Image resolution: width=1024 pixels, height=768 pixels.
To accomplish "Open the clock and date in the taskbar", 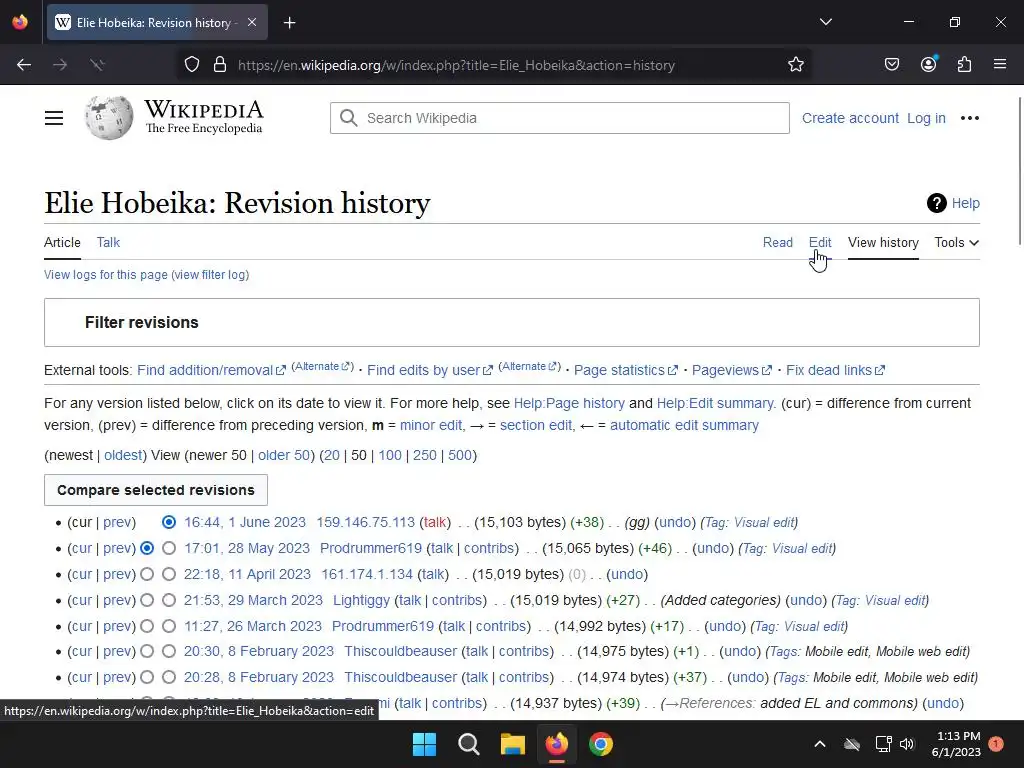I will coord(957,744).
